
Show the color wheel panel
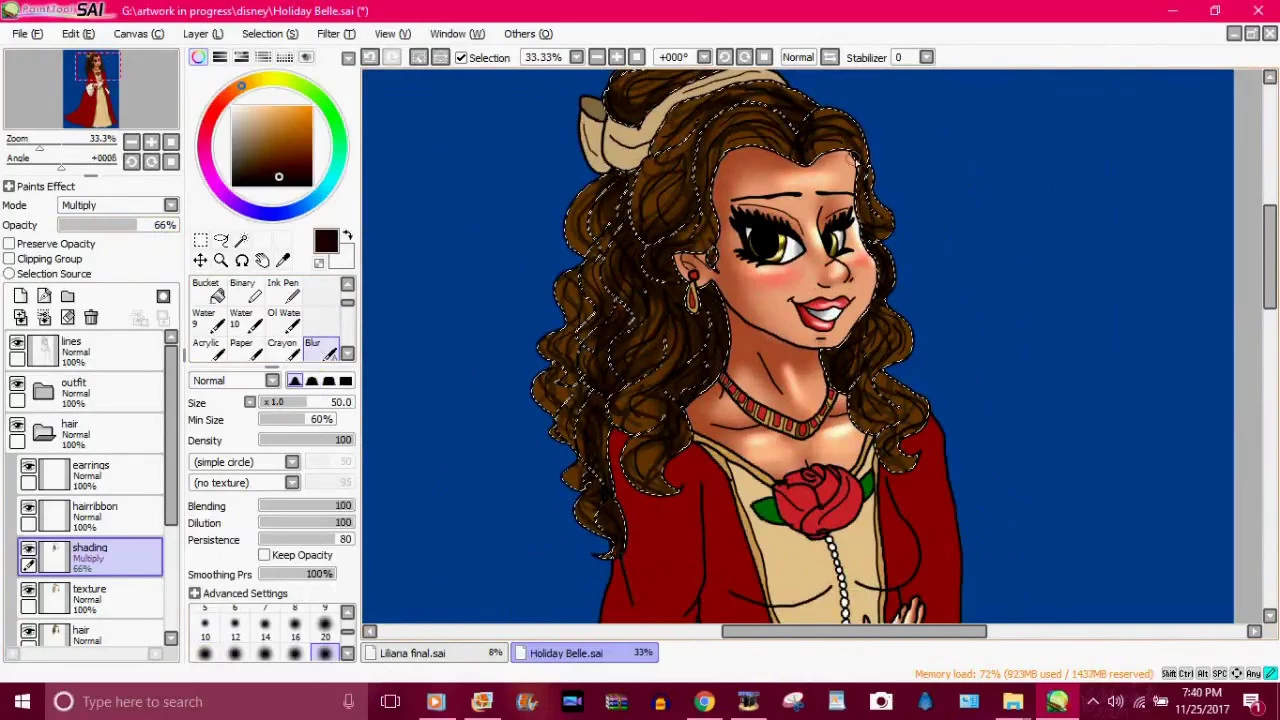point(198,57)
